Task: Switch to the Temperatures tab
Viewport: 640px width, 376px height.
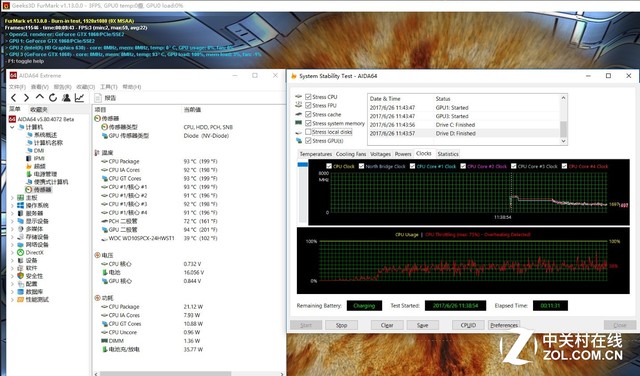Action: click(316, 154)
